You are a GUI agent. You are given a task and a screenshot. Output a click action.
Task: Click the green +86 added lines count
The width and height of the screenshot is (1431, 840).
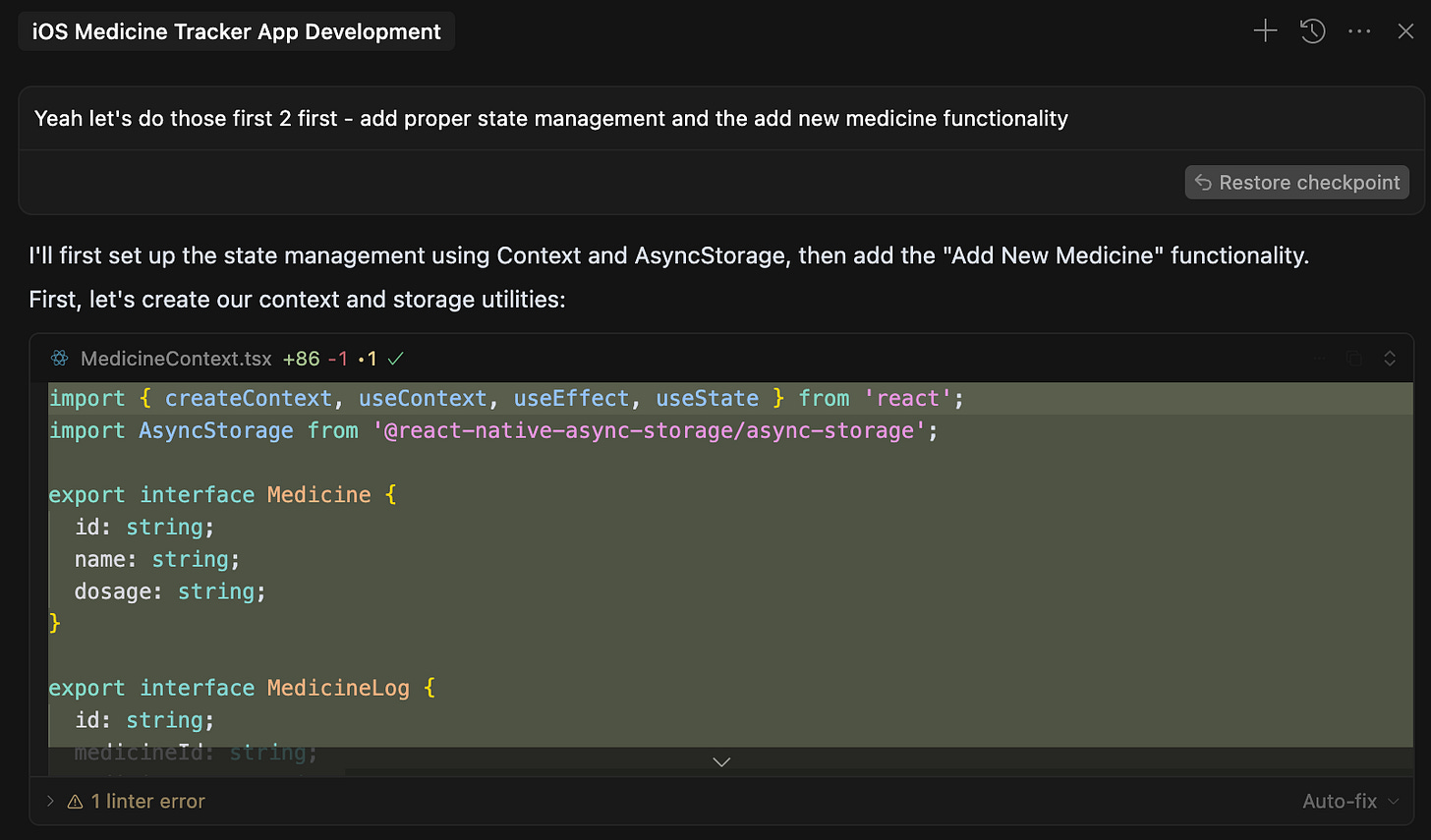click(x=302, y=359)
